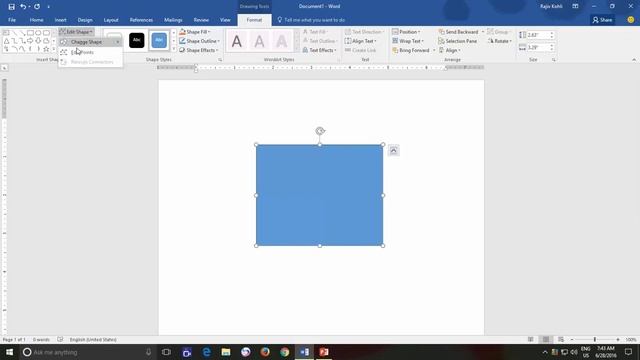Click zoom in plus button
Image resolution: width=640 pixels, height=360 pixels.
pyautogui.click(x=618, y=340)
